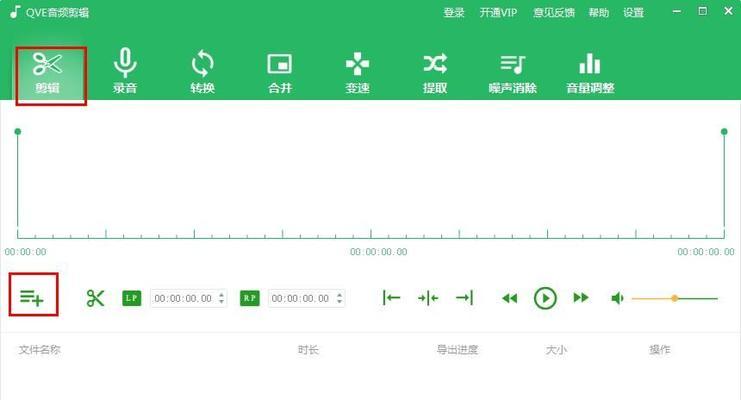Viewport: 741px width, 400px height.
Task: Click the fast forward button
Action: pyautogui.click(x=581, y=298)
